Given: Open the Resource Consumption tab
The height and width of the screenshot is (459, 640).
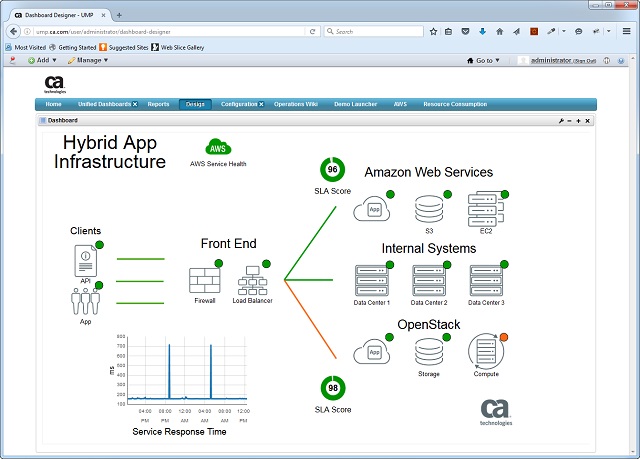Looking at the screenshot, I should [454, 104].
